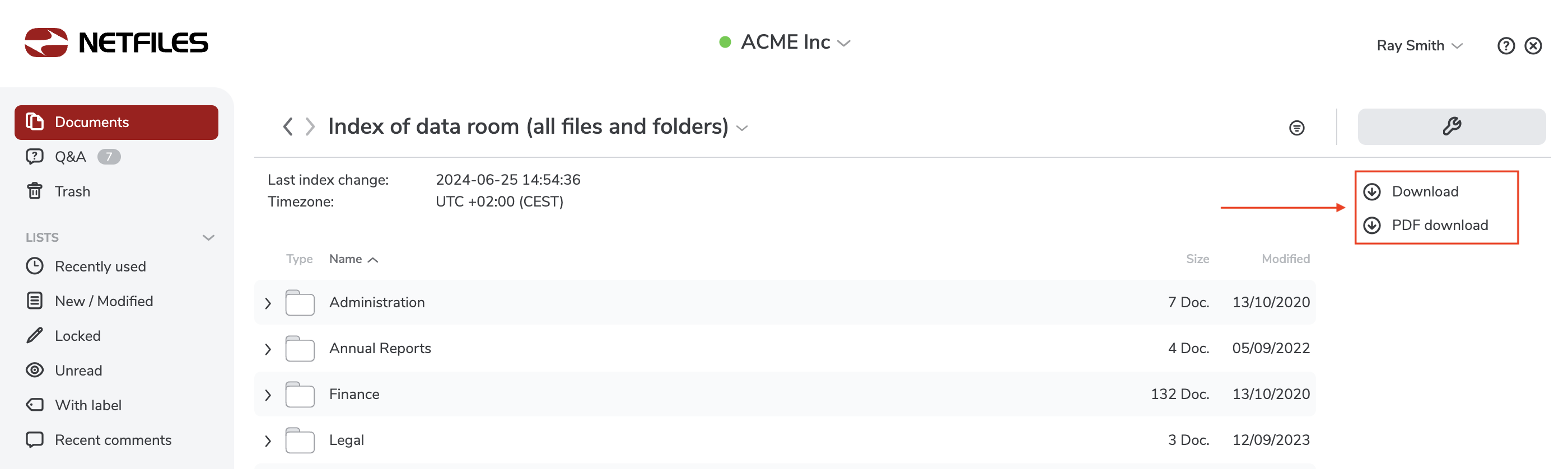Open the Ray Smith user menu
1568x469 pixels.
[x=1419, y=46]
